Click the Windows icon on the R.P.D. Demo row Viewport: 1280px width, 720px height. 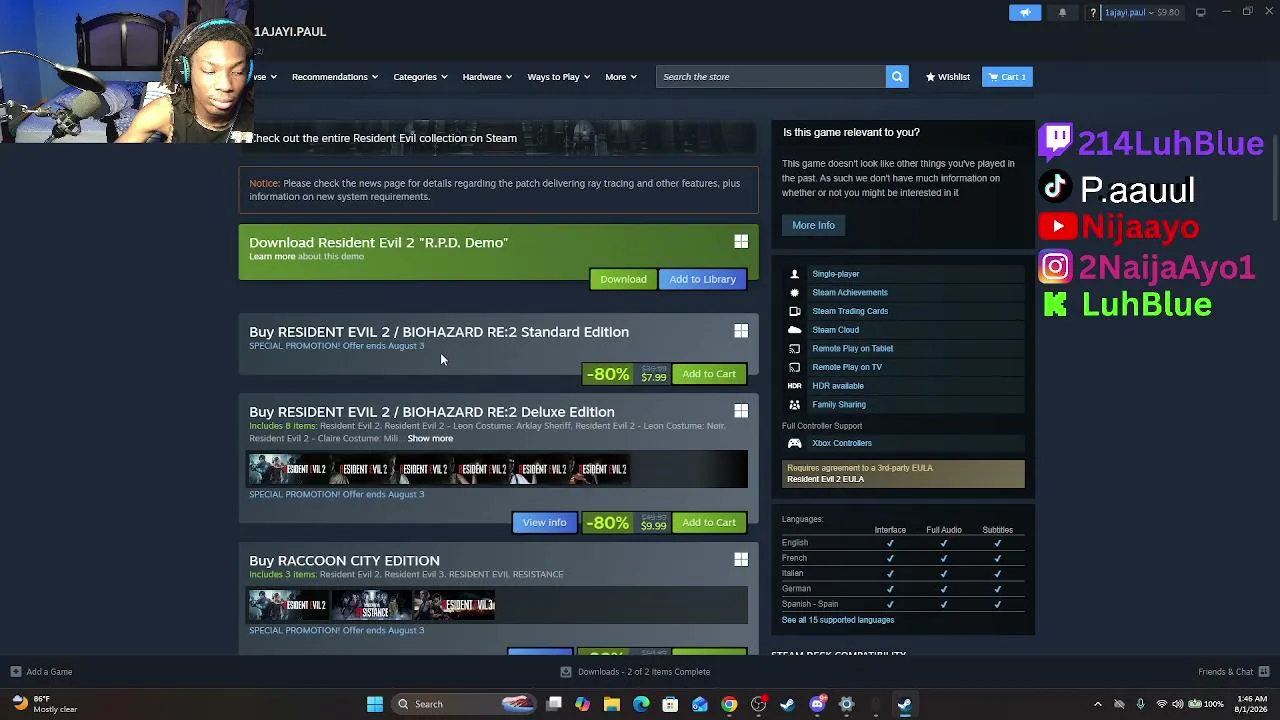(741, 242)
